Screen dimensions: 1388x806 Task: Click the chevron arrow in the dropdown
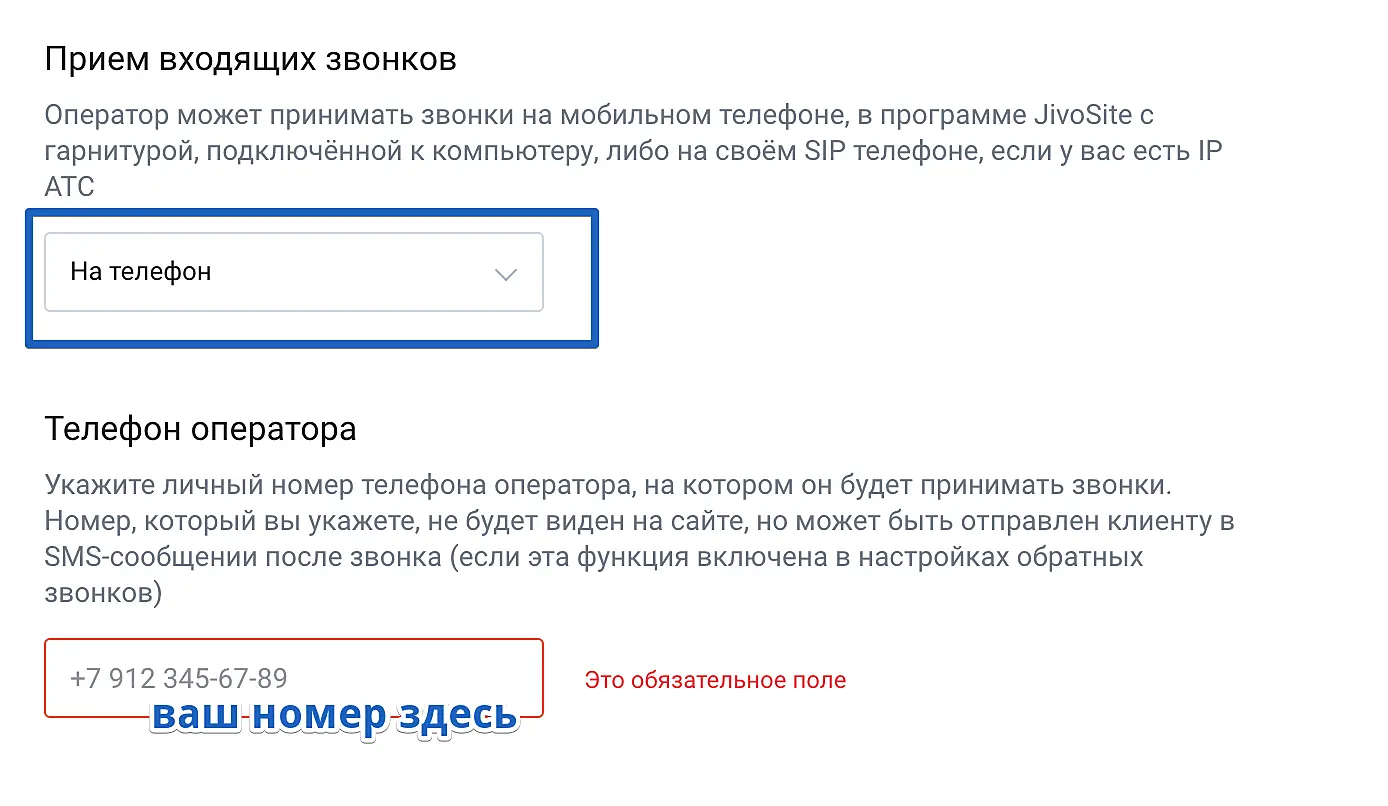pyautogui.click(x=506, y=274)
